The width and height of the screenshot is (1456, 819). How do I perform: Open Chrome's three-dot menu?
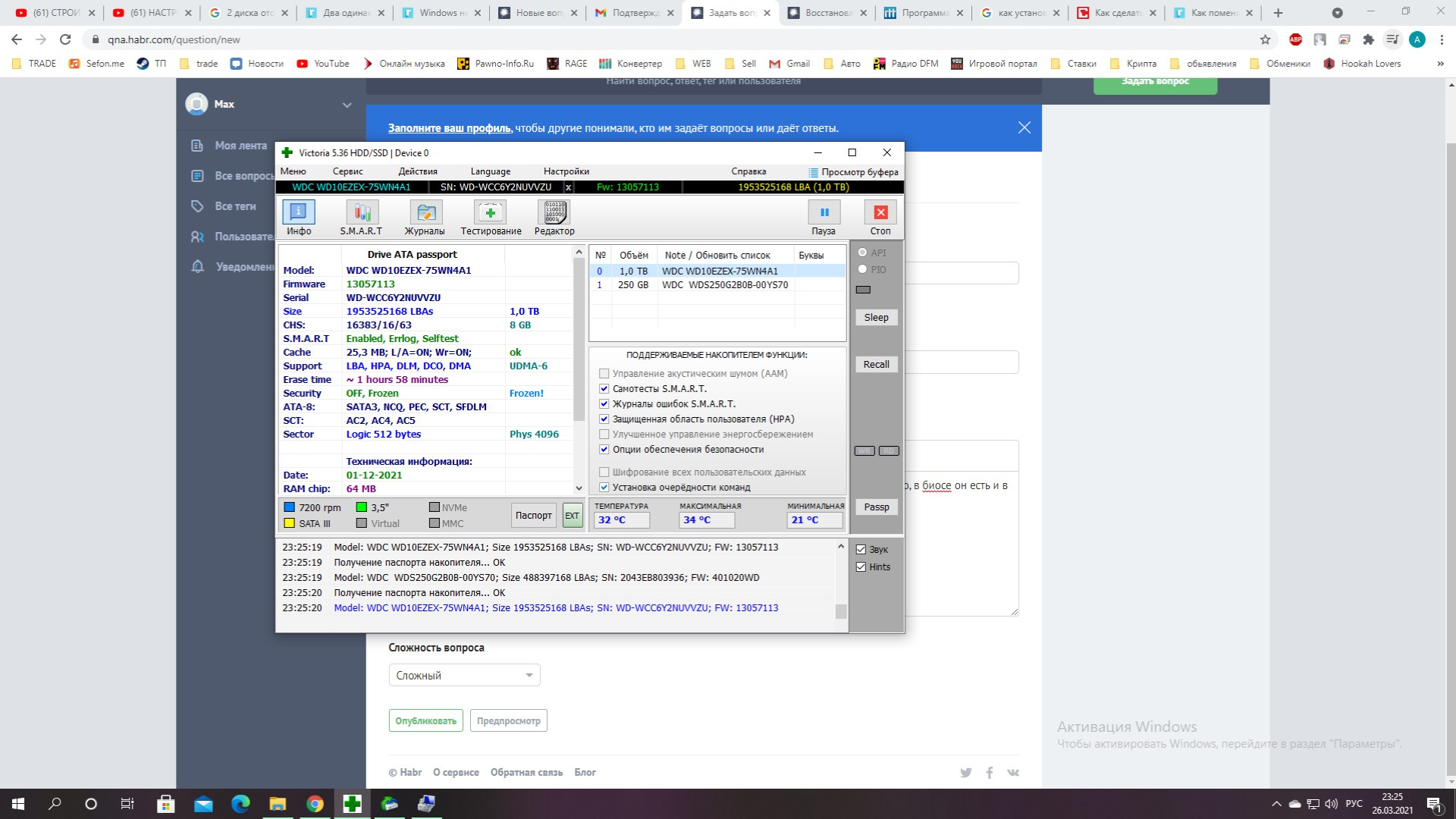(1442, 39)
